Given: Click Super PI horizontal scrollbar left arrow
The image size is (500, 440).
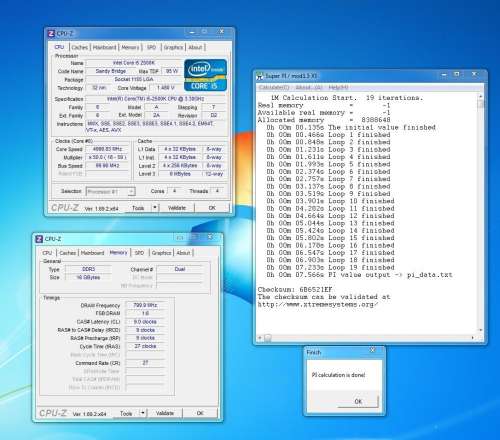Looking at the screenshot, I should tap(260, 338).
